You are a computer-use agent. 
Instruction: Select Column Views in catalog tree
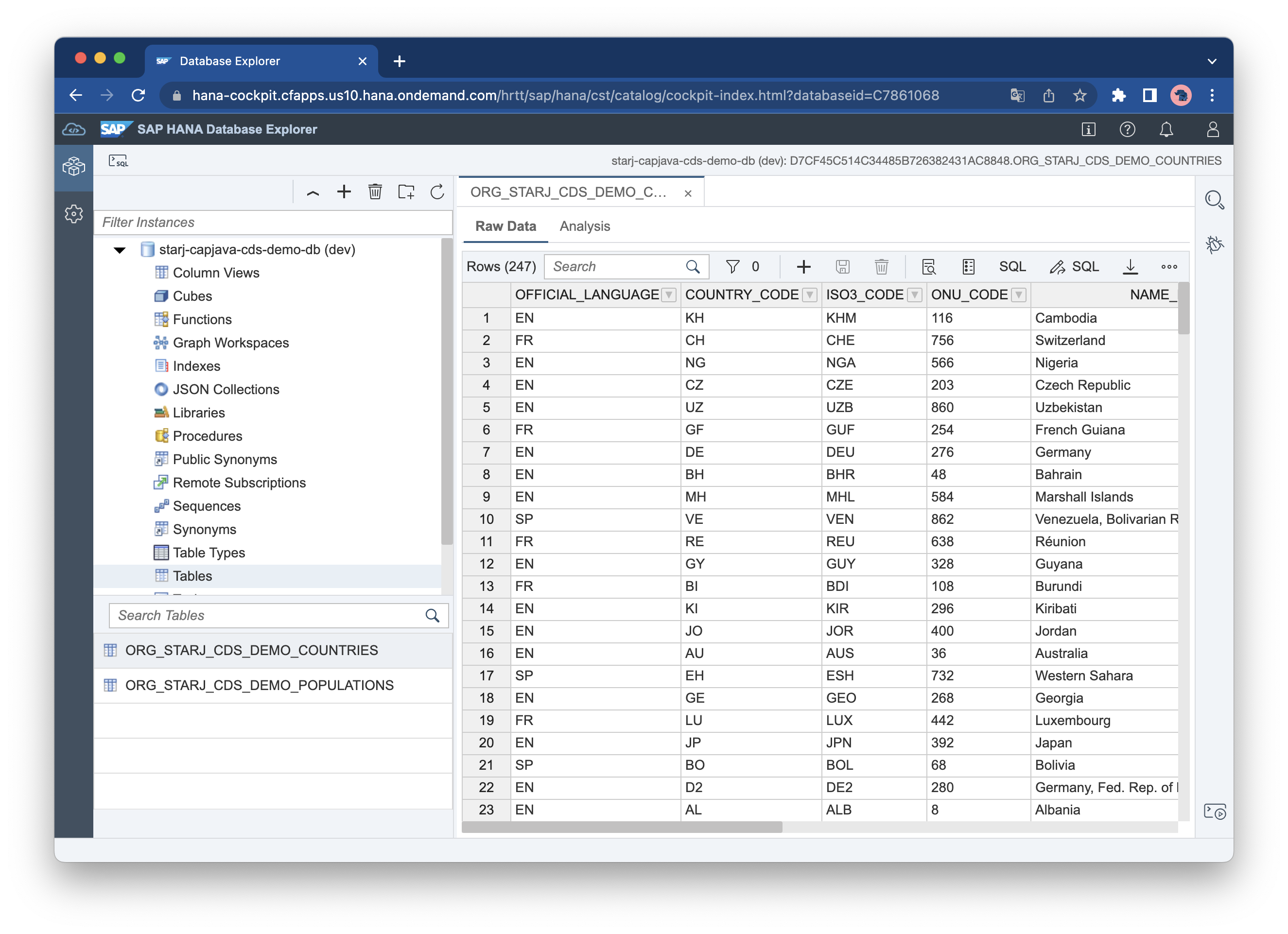click(216, 273)
